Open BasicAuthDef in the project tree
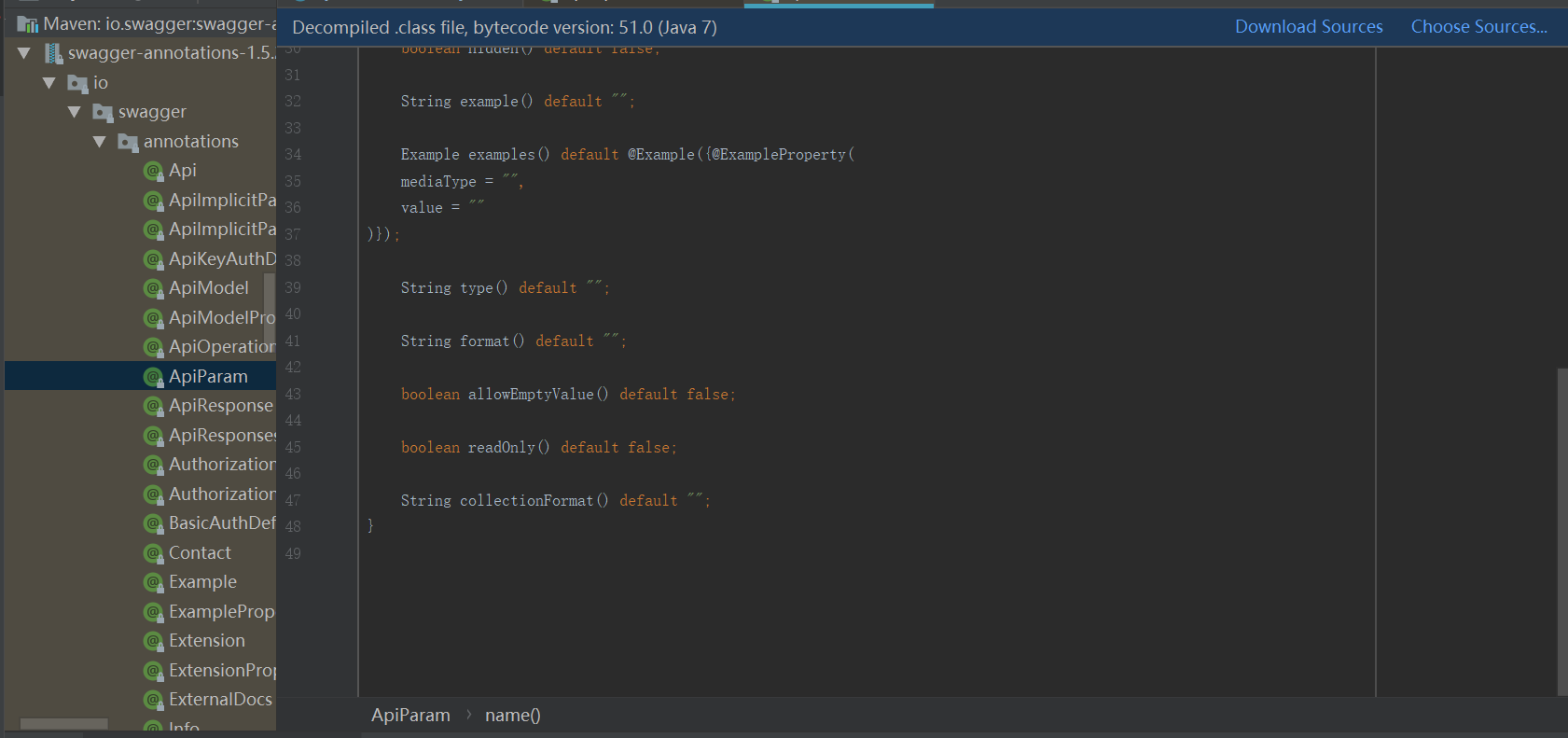Viewport: 1568px width, 738px height. coord(222,523)
